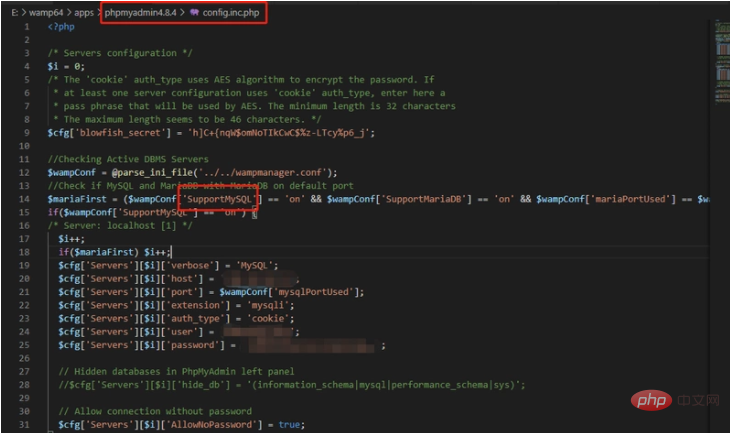Viewport: 730px width, 433px height.
Task: Click the 'cookie' auth_type comment on line 5
Action: click(241, 80)
